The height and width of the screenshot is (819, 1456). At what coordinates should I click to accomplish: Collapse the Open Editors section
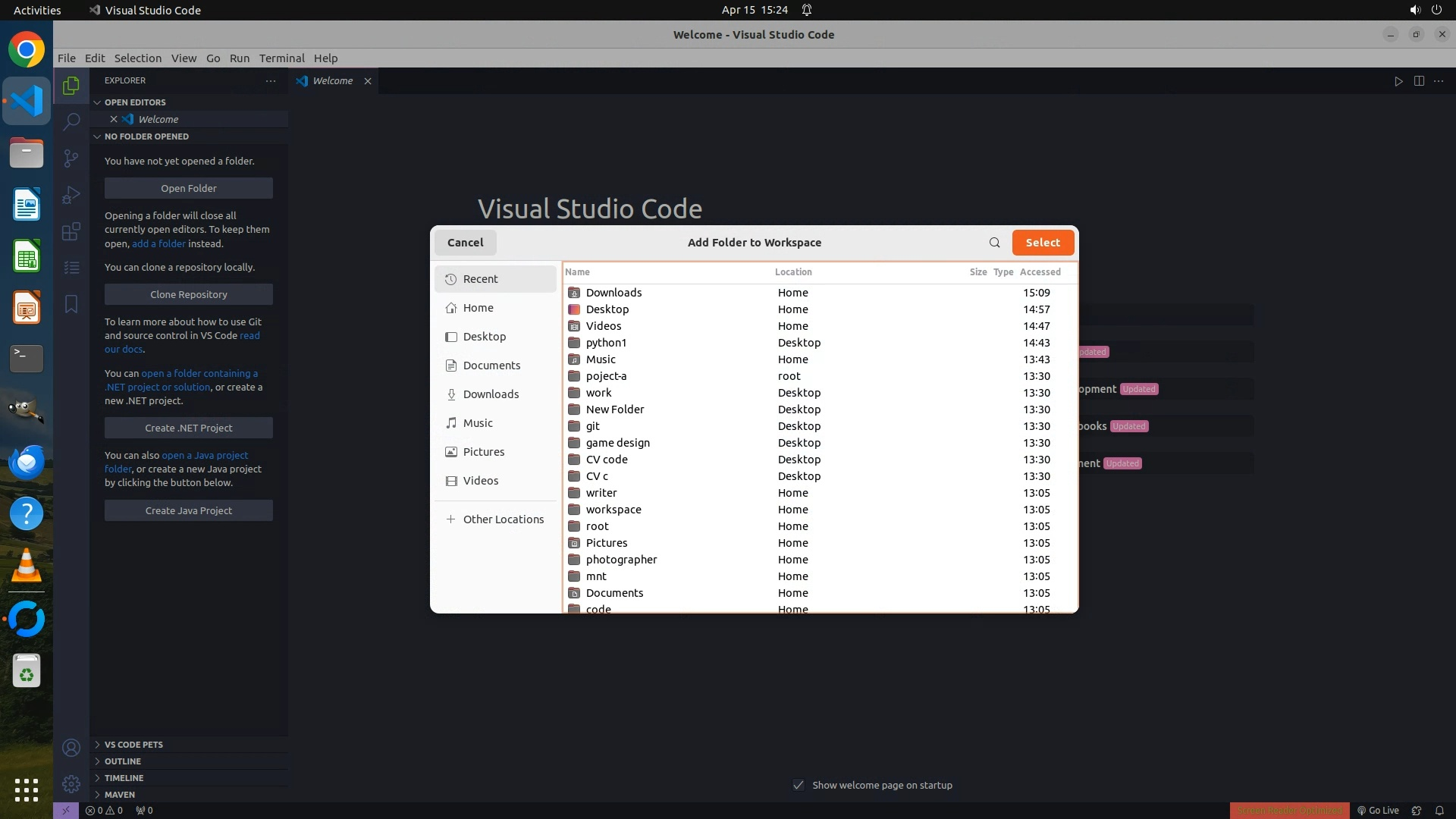tap(135, 102)
